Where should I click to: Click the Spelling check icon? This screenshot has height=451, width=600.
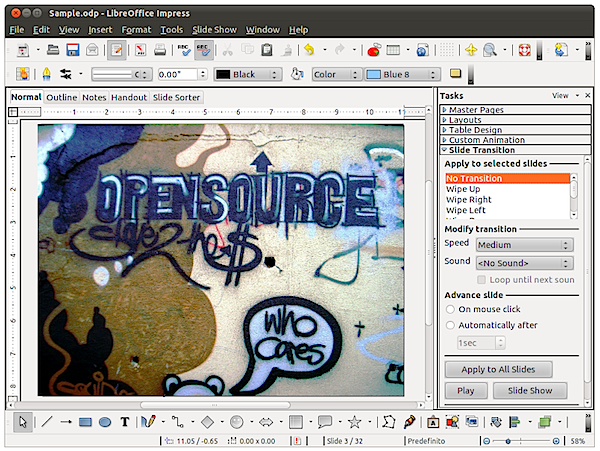click(184, 50)
